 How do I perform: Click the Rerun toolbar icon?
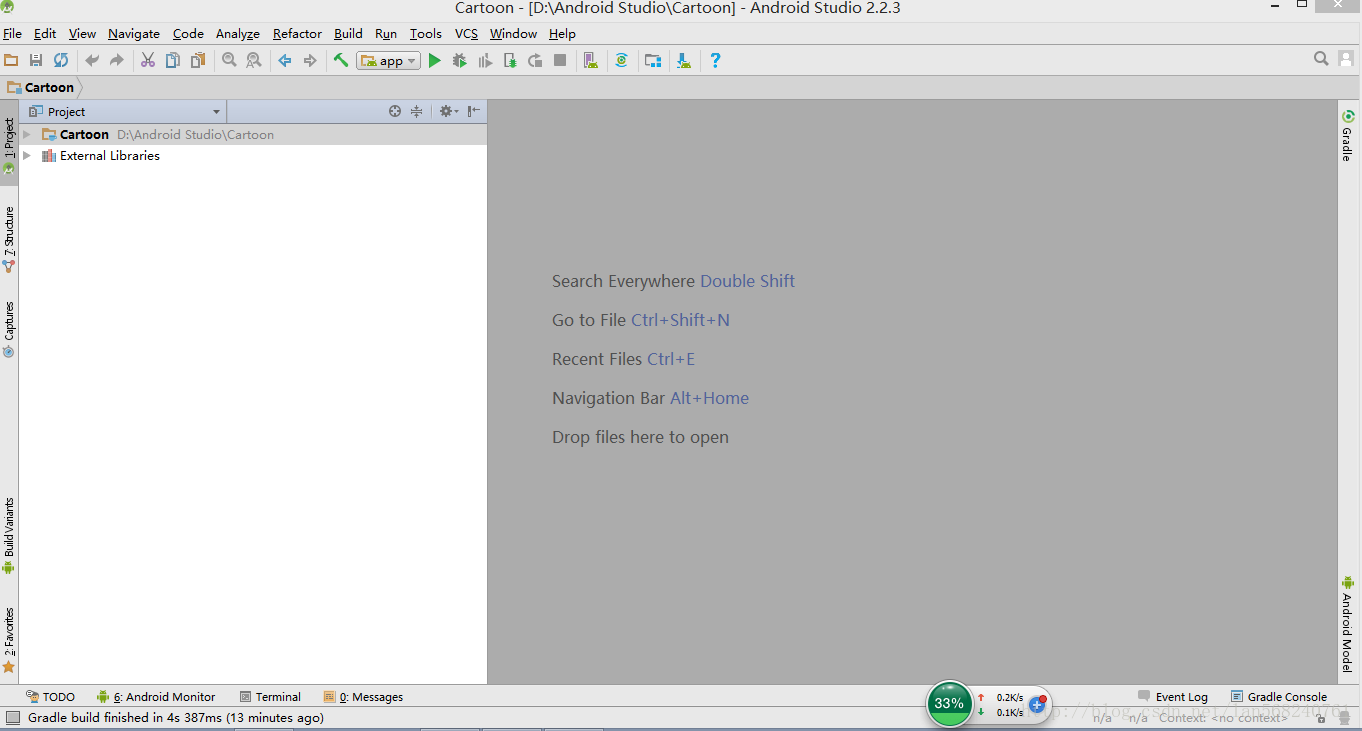(535, 60)
